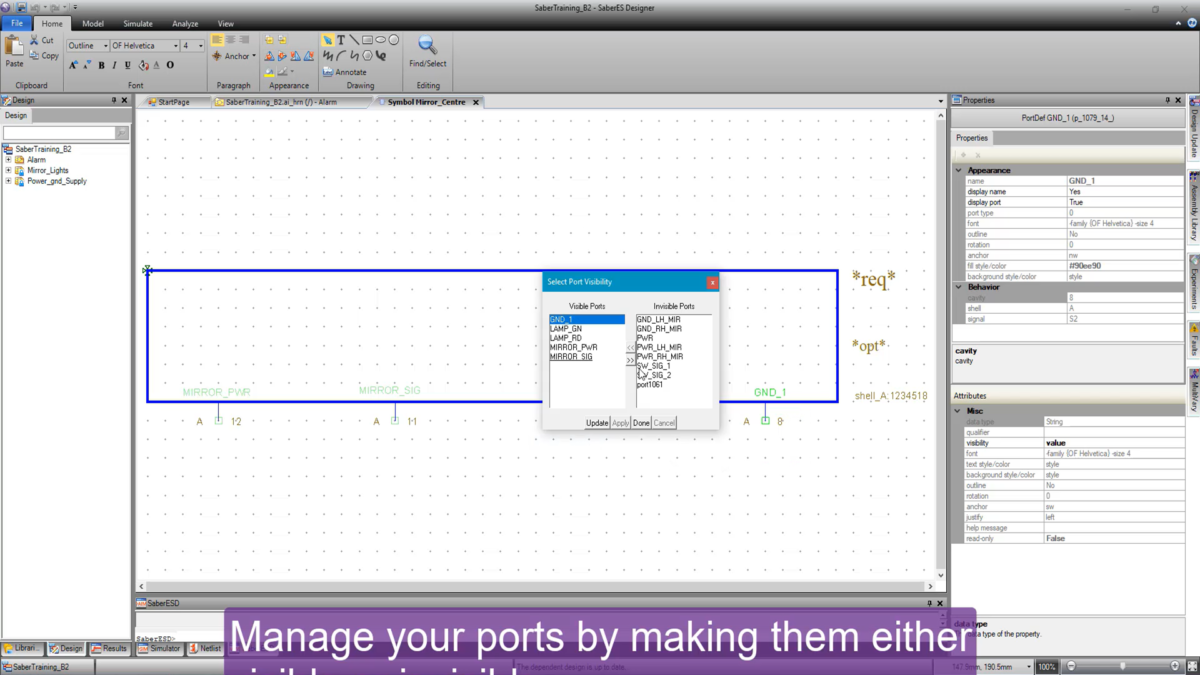Switch to the Analyze ribbon tab
Screen dimensions: 1200x675
point(185,24)
